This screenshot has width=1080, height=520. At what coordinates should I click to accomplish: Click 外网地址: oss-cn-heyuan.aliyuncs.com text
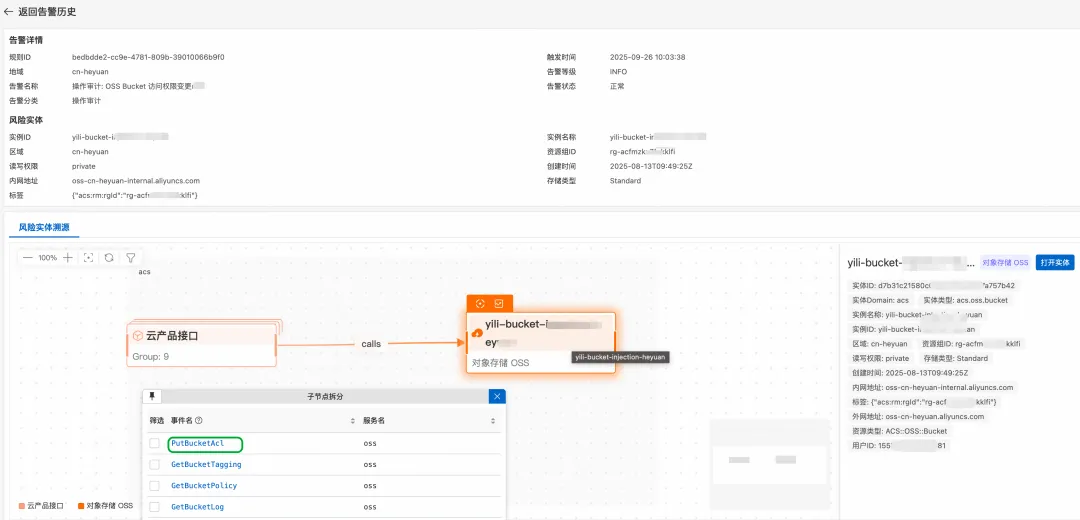[x=917, y=416]
